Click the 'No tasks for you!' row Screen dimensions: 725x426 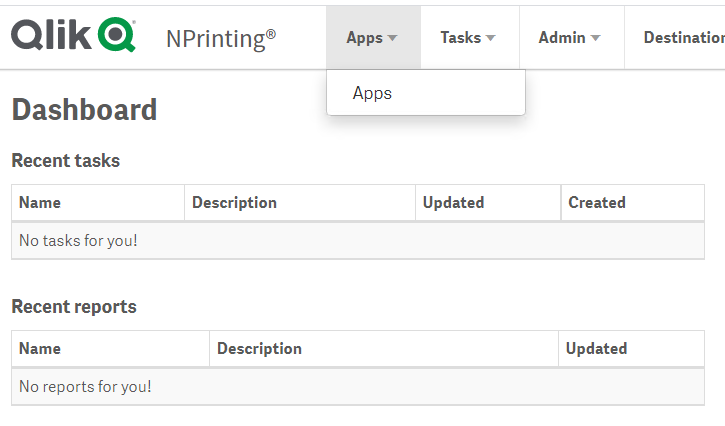[x=358, y=241]
